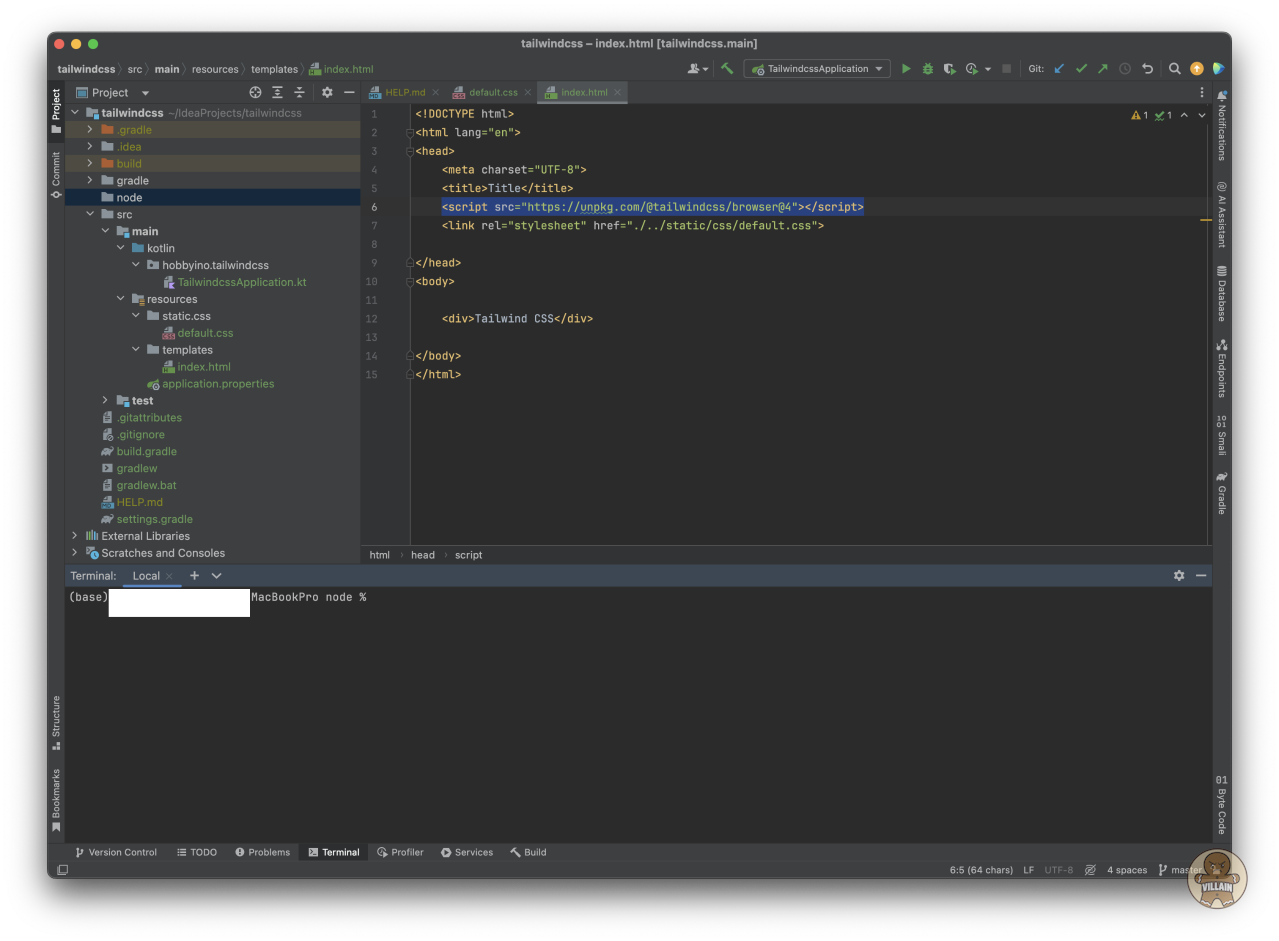Click Git update project arrow icon

[x=1059, y=69]
